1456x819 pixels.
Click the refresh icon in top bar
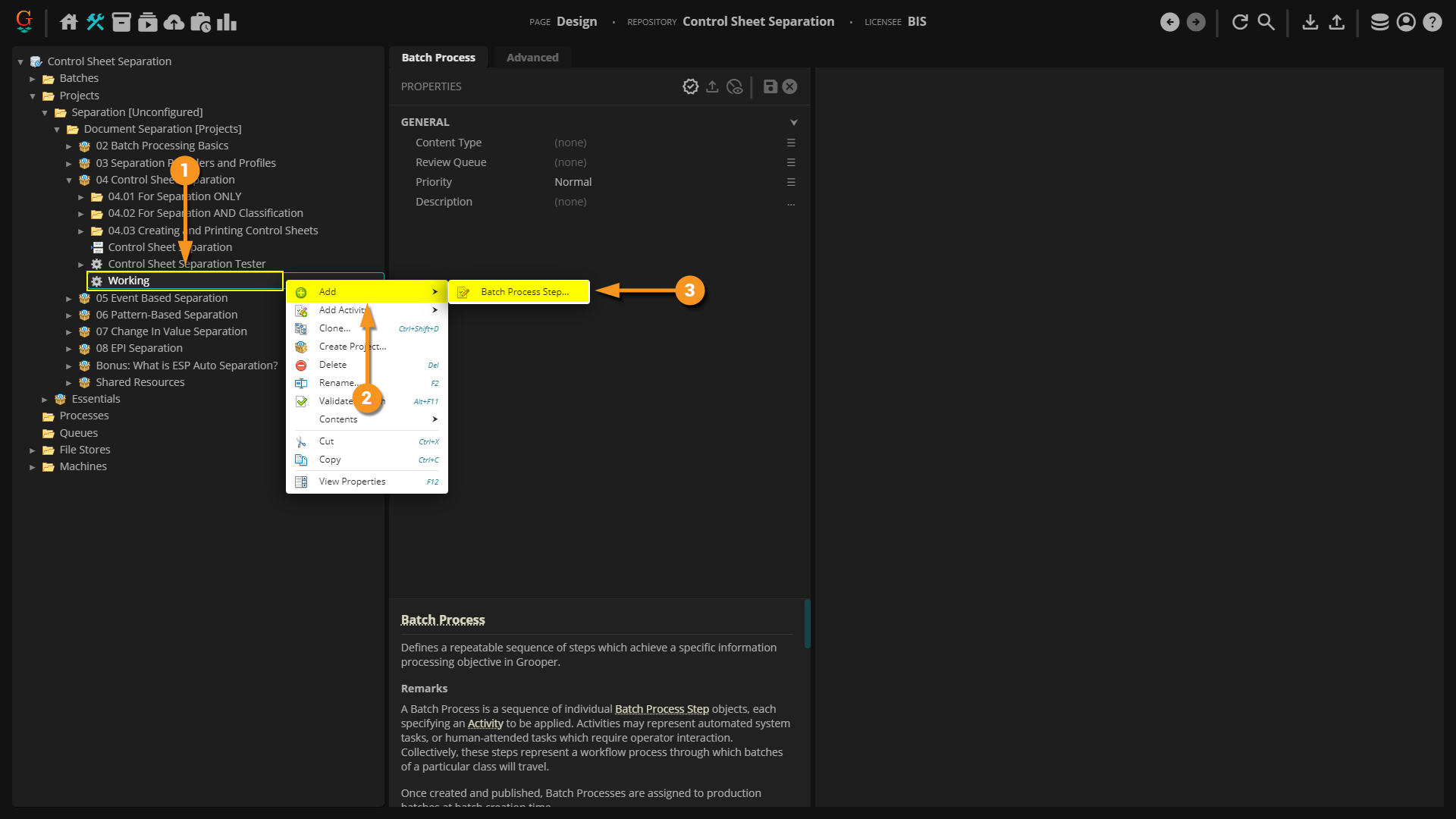click(1240, 22)
